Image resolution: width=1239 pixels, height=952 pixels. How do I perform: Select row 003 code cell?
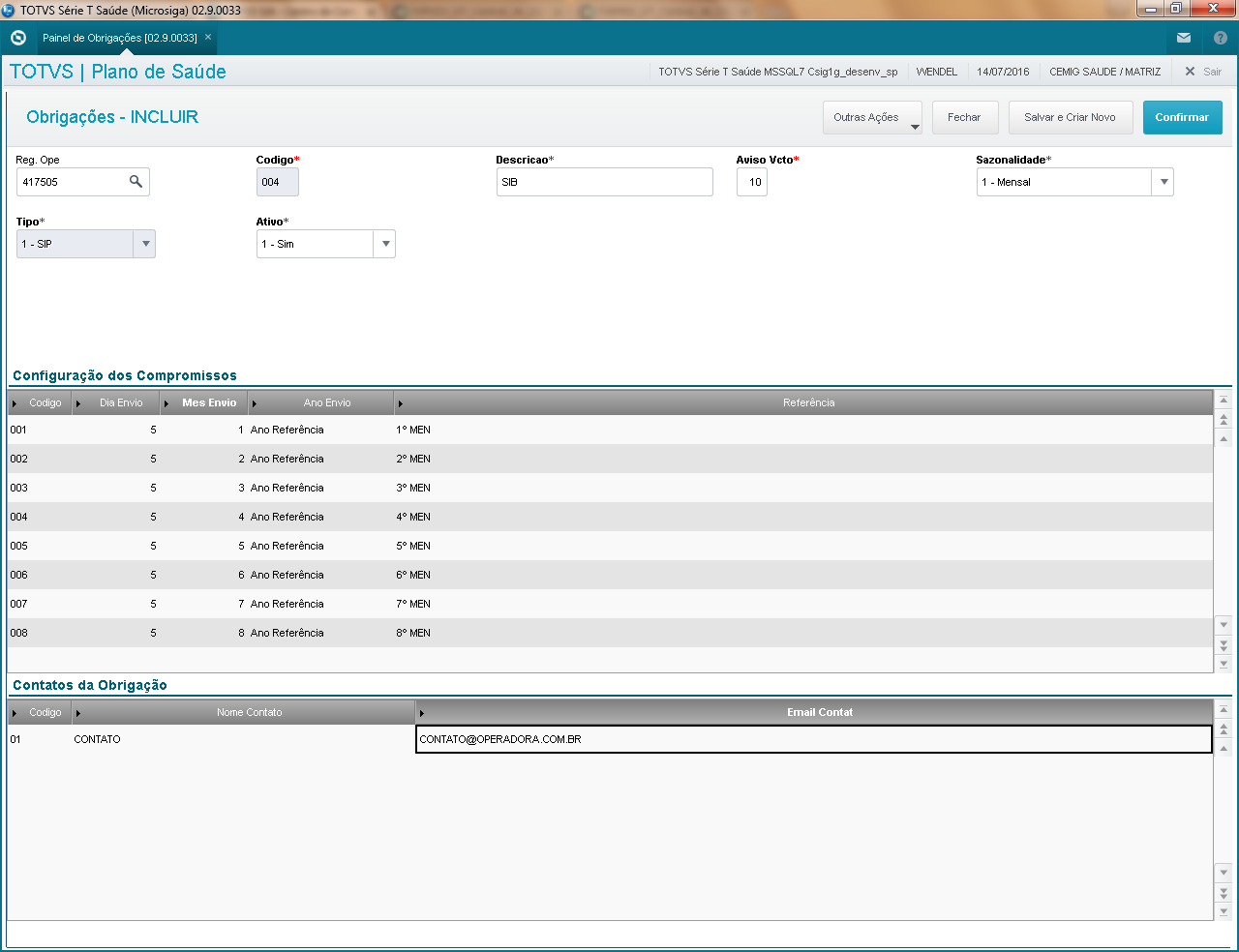(x=40, y=488)
